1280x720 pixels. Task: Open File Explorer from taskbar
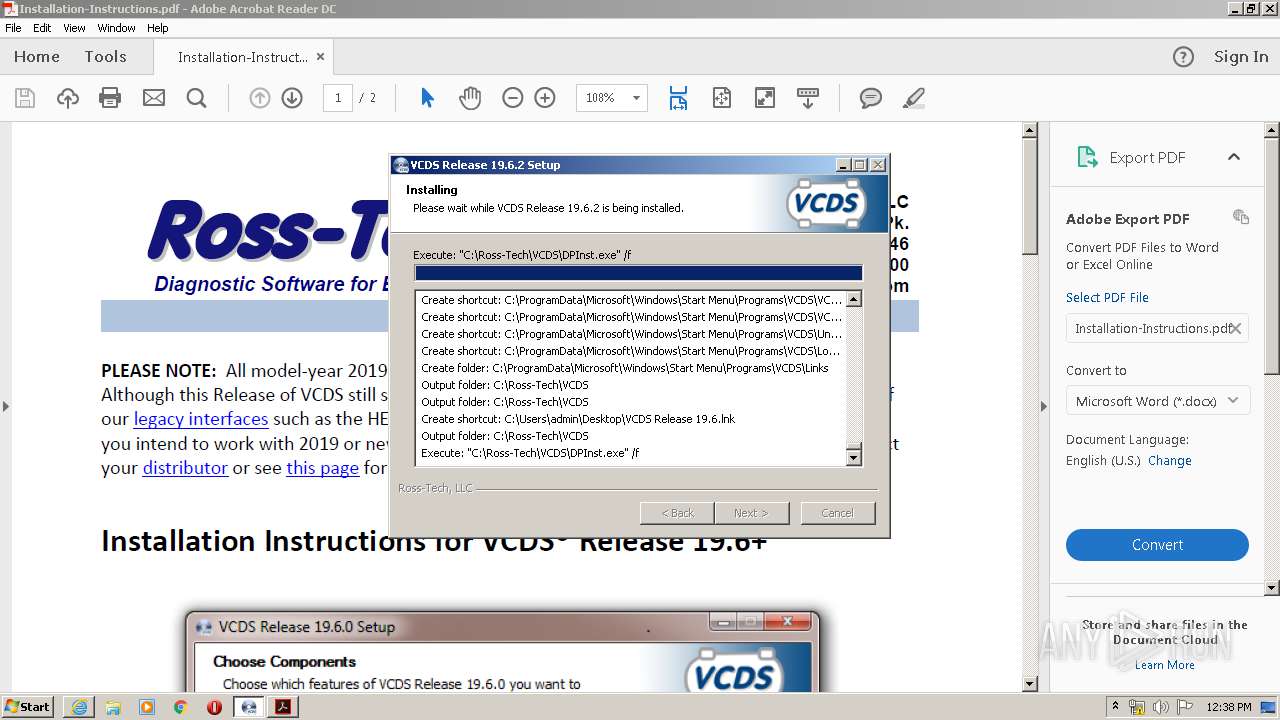113,707
